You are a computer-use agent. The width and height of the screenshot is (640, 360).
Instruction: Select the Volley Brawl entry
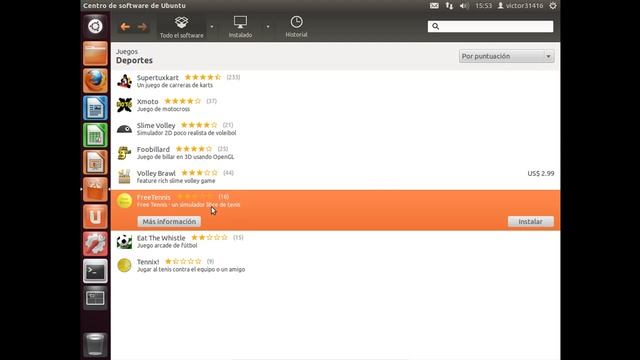pyautogui.click(x=335, y=177)
